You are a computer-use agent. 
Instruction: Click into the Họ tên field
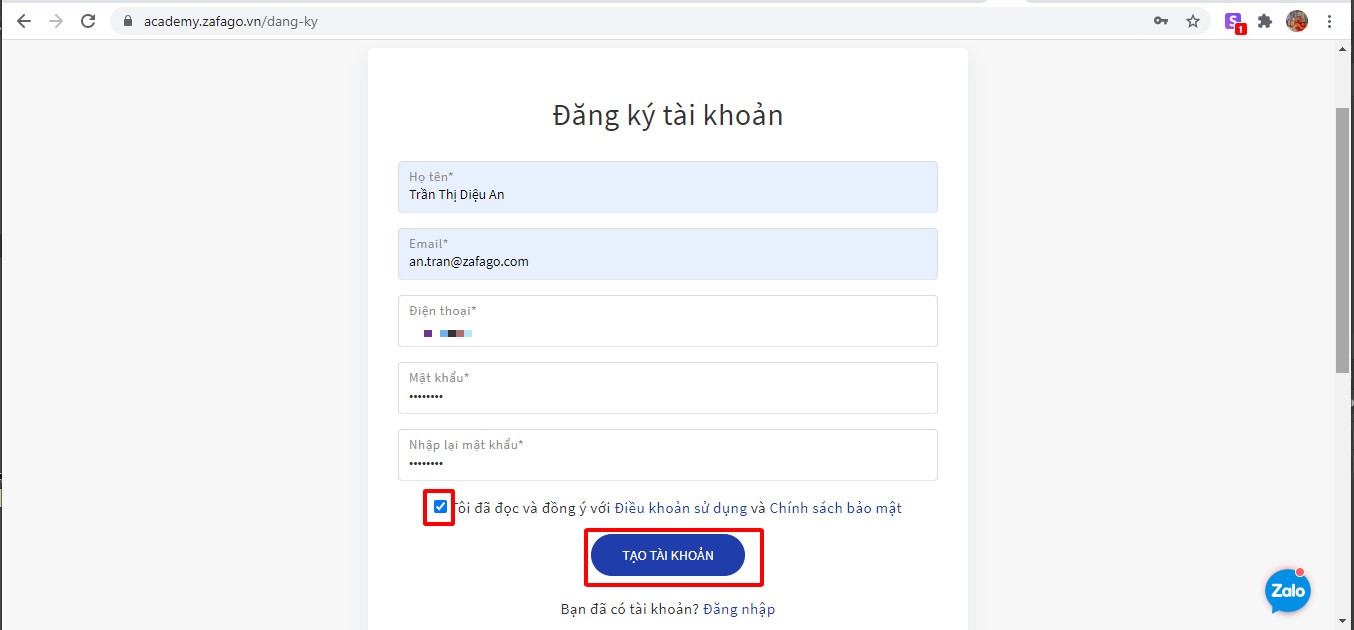(668, 187)
